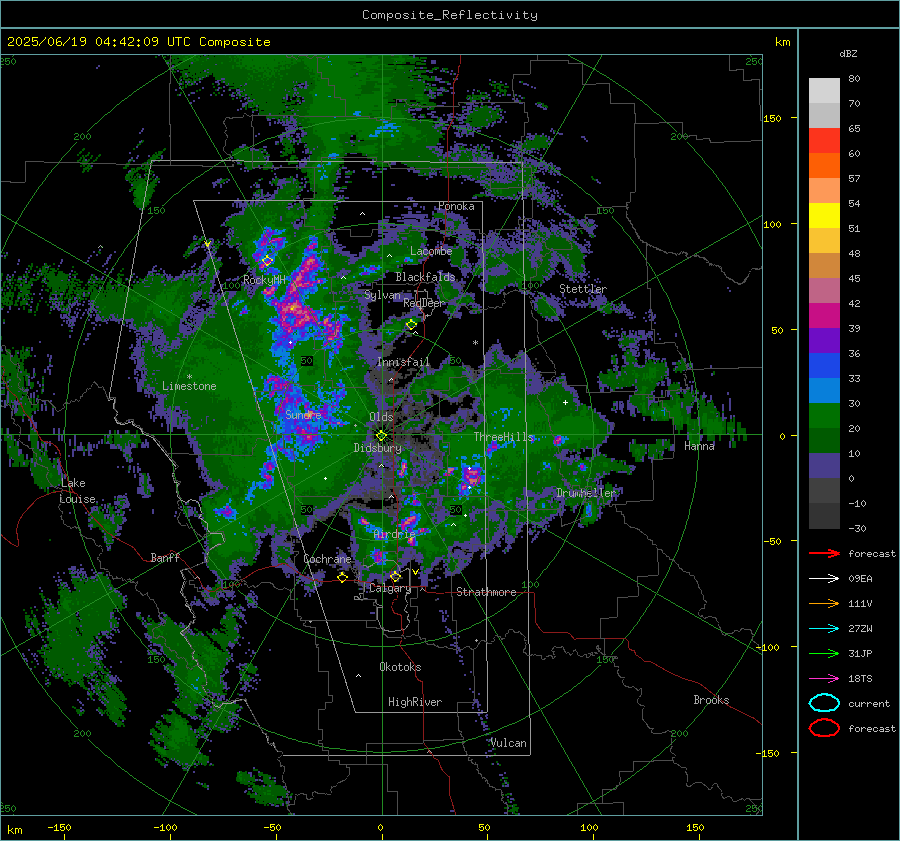Image resolution: width=900 pixels, height=841 pixels.
Task: Click the 80 value in dBZ legend
Action: pos(854,79)
